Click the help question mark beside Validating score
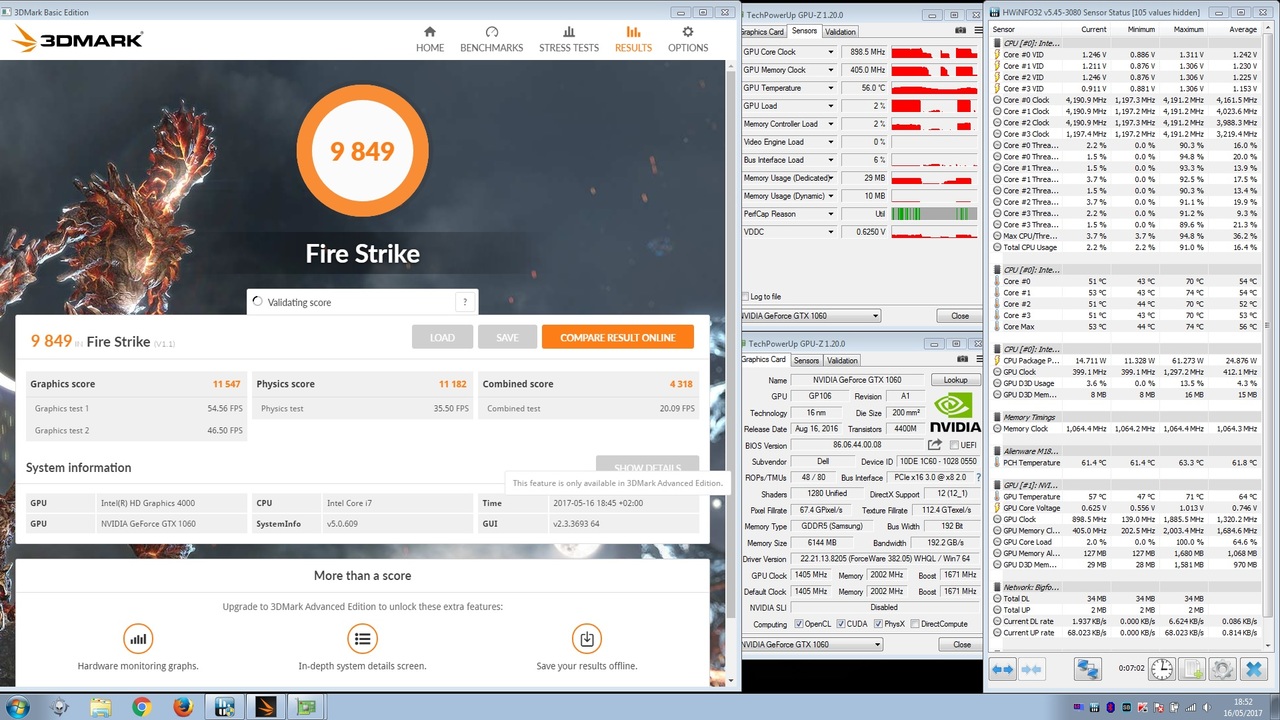1280x720 pixels. (465, 302)
